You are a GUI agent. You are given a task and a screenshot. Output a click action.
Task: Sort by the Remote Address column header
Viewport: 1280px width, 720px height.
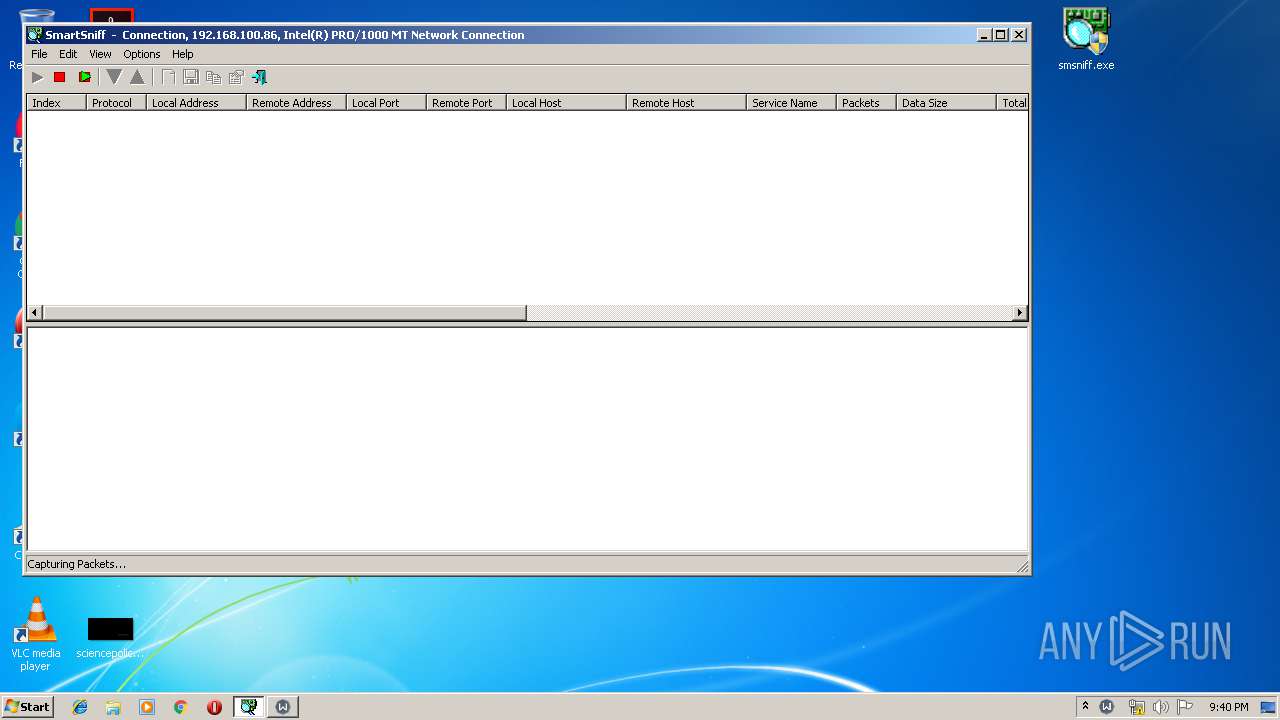point(296,103)
